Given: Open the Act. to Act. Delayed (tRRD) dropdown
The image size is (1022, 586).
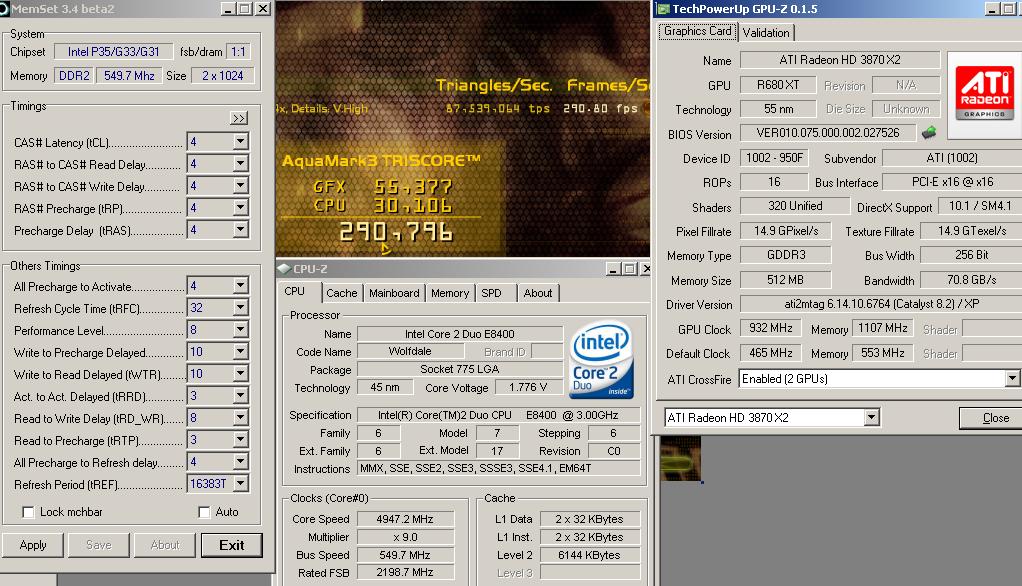Looking at the screenshot, I should point(241,396).
